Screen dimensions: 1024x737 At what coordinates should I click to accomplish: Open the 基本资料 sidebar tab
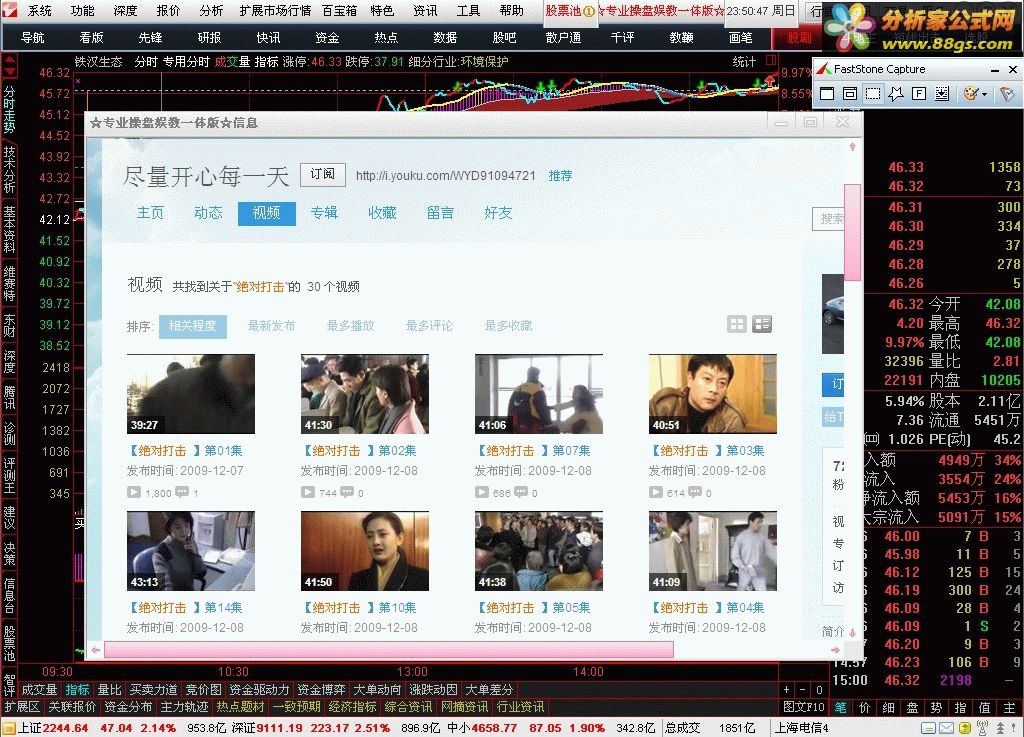point(9,229)
